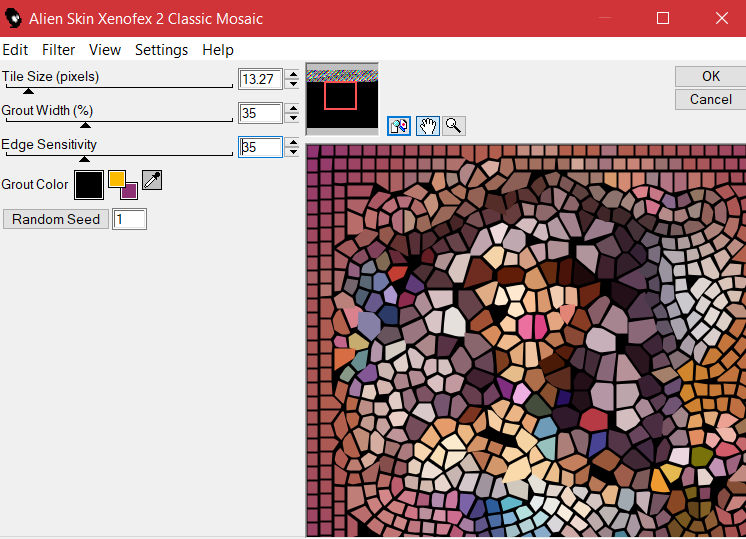Cancel the Classic Mosaic dialog
The width and height of the screenshot is (746, 539).
click(711, 99)
